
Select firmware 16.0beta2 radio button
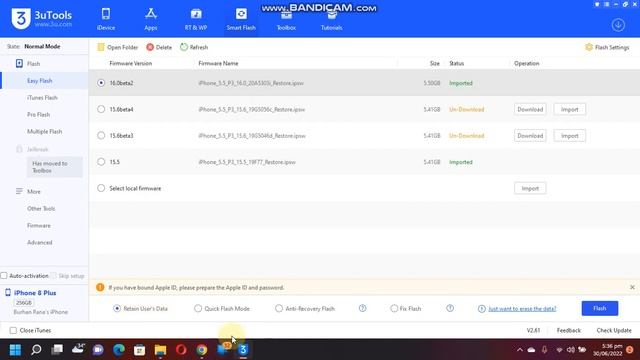click(101, 83)
